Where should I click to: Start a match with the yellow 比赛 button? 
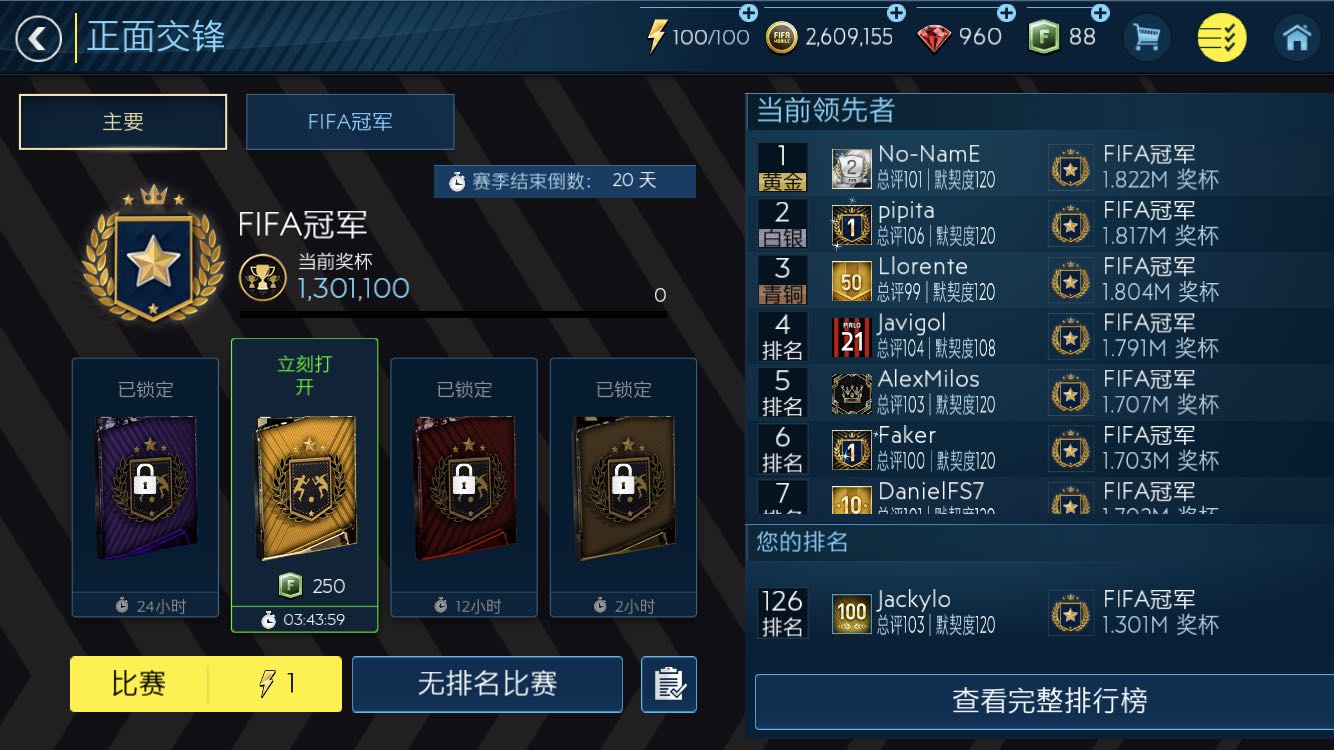(x=206, y=684)
